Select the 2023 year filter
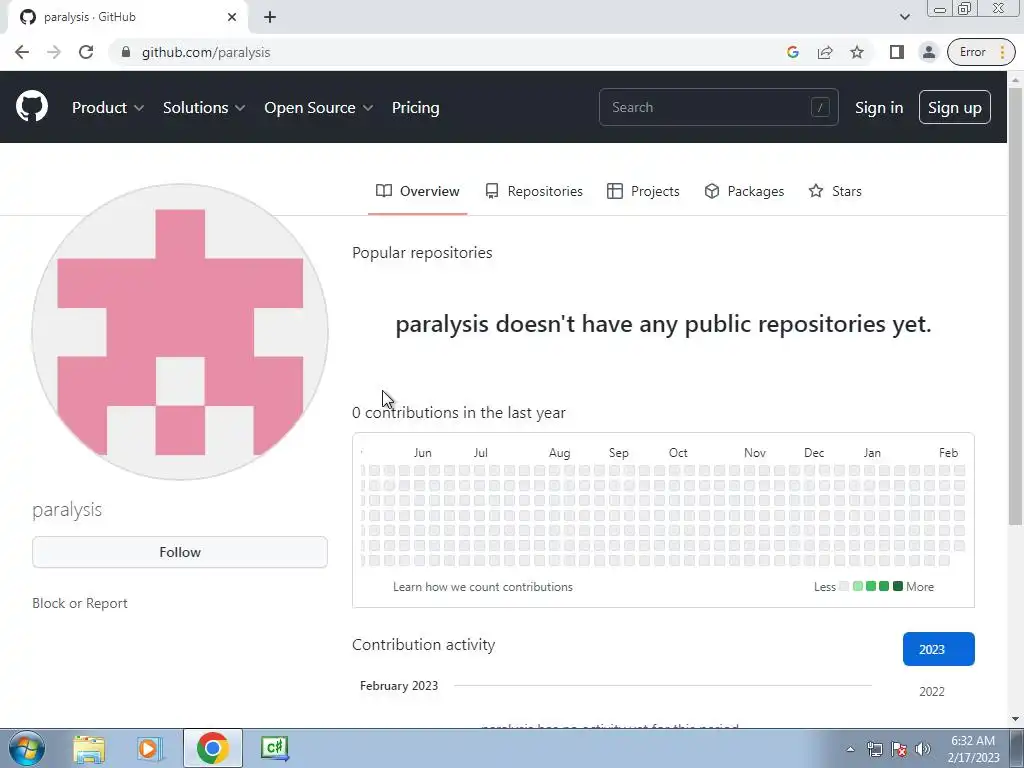1024x768 pixels. tap(938, 649)
